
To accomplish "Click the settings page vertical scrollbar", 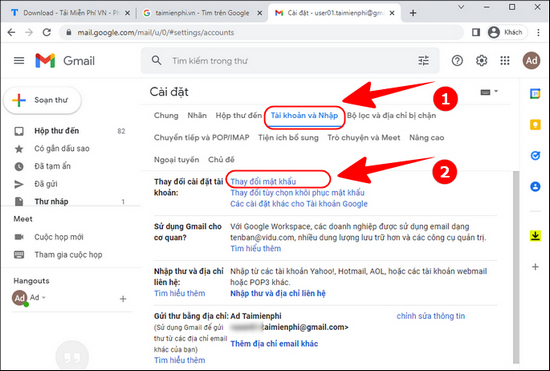I will pyautogui.click(x=516, y=267).
